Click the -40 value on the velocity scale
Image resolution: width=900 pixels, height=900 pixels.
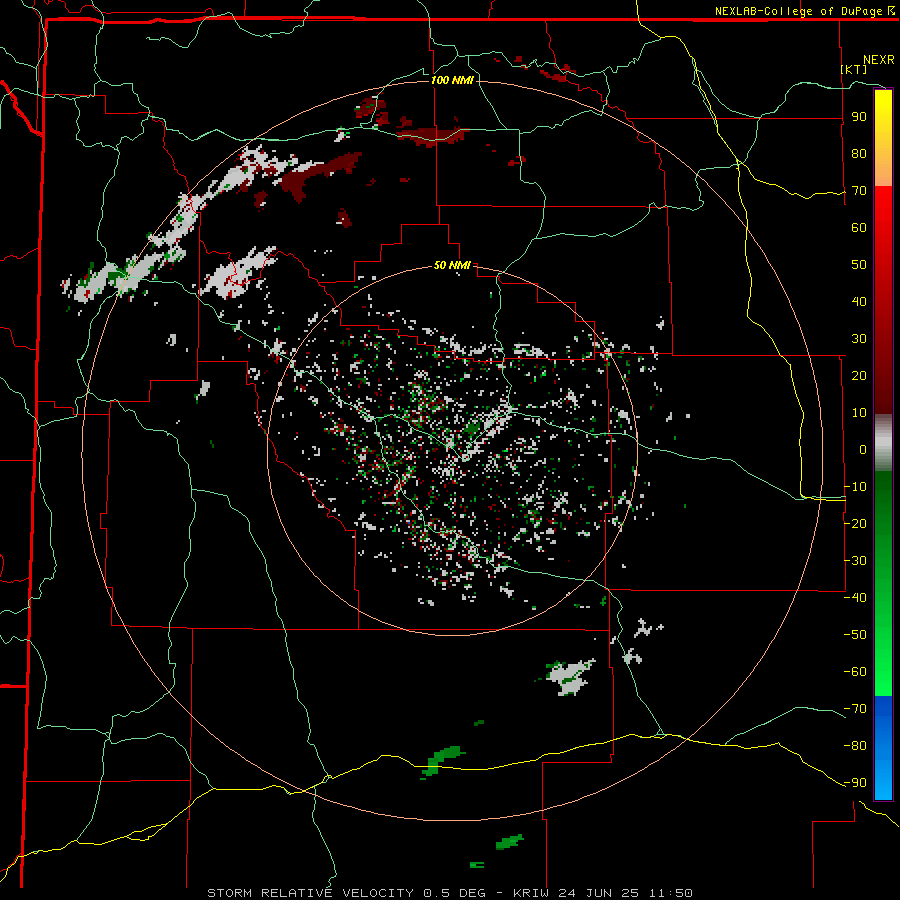pos(855,598)
